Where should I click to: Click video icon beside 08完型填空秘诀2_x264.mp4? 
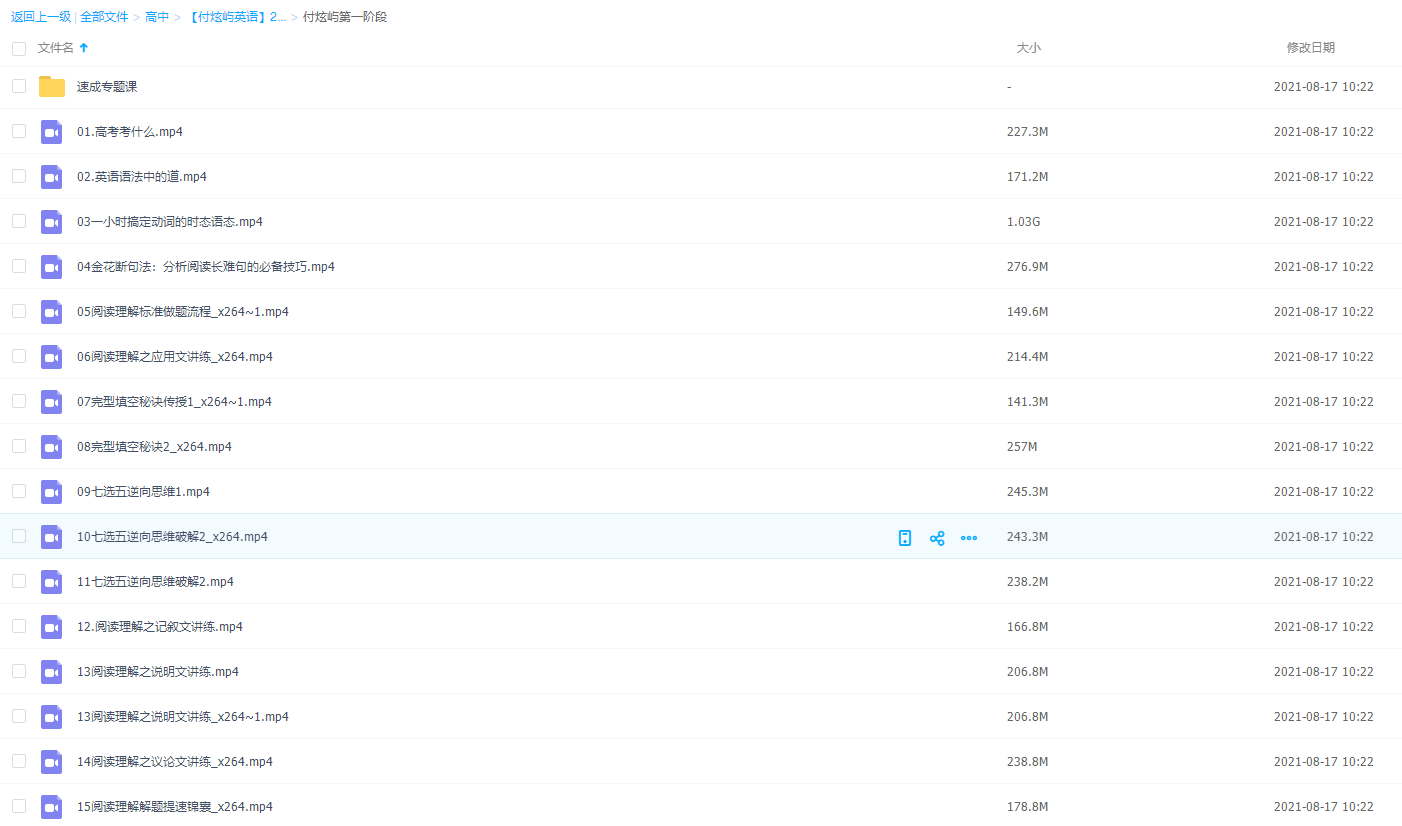click(52, 447)
